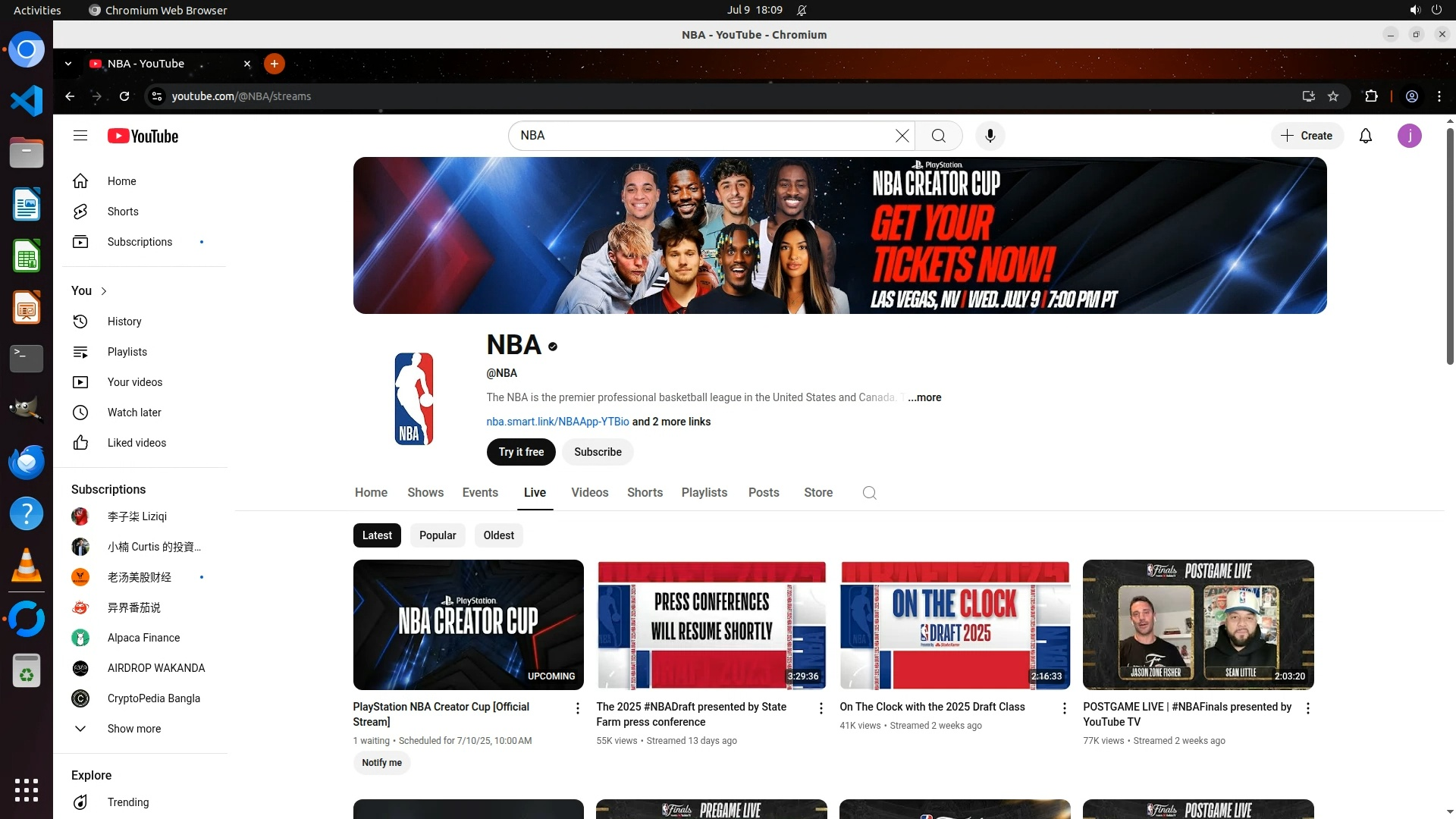The image size is (1456, 819).
Task: Bookmark this page with star icon
Action: [1333, 96]
